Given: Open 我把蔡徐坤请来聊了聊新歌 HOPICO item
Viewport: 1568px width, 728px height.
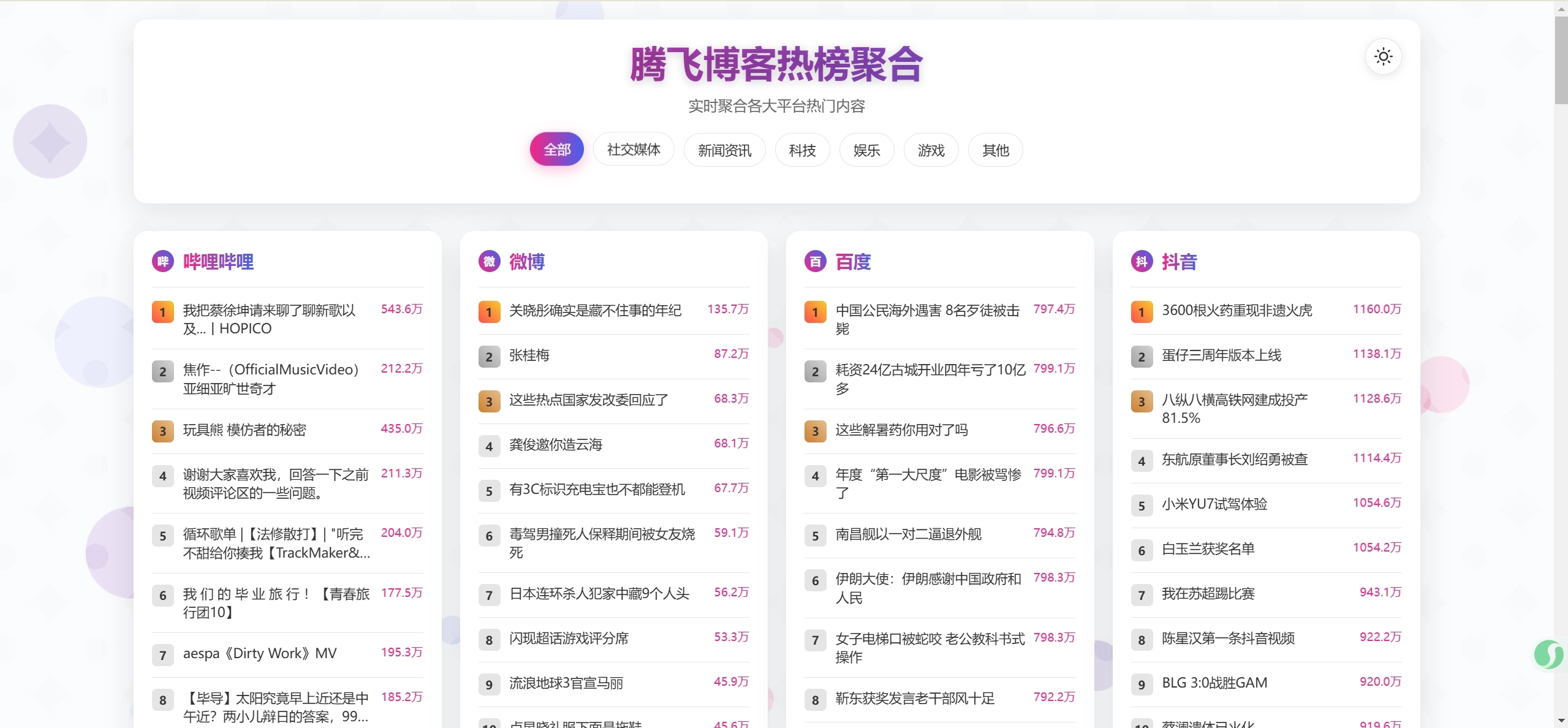Looking at the screenshot, I should [x=287, y=319].
